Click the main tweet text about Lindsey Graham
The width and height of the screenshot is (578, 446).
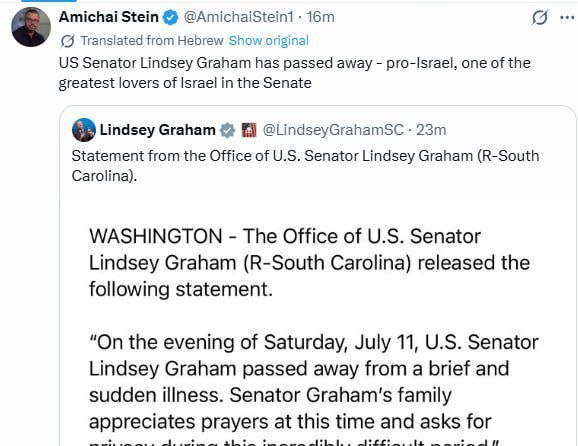tap(295, 73)
